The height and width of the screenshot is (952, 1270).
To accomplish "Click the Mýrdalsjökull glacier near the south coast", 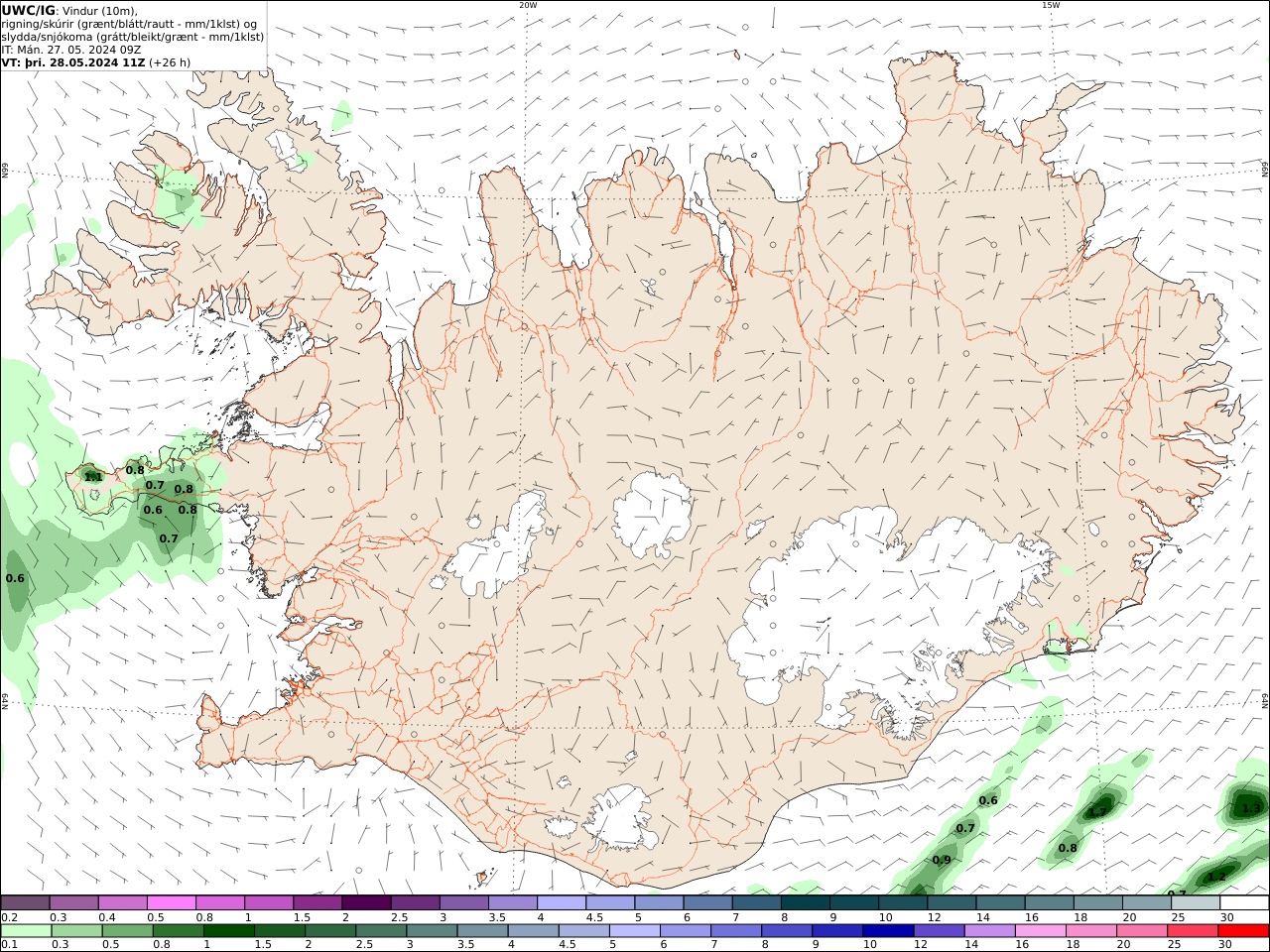I will click(620, 818).
